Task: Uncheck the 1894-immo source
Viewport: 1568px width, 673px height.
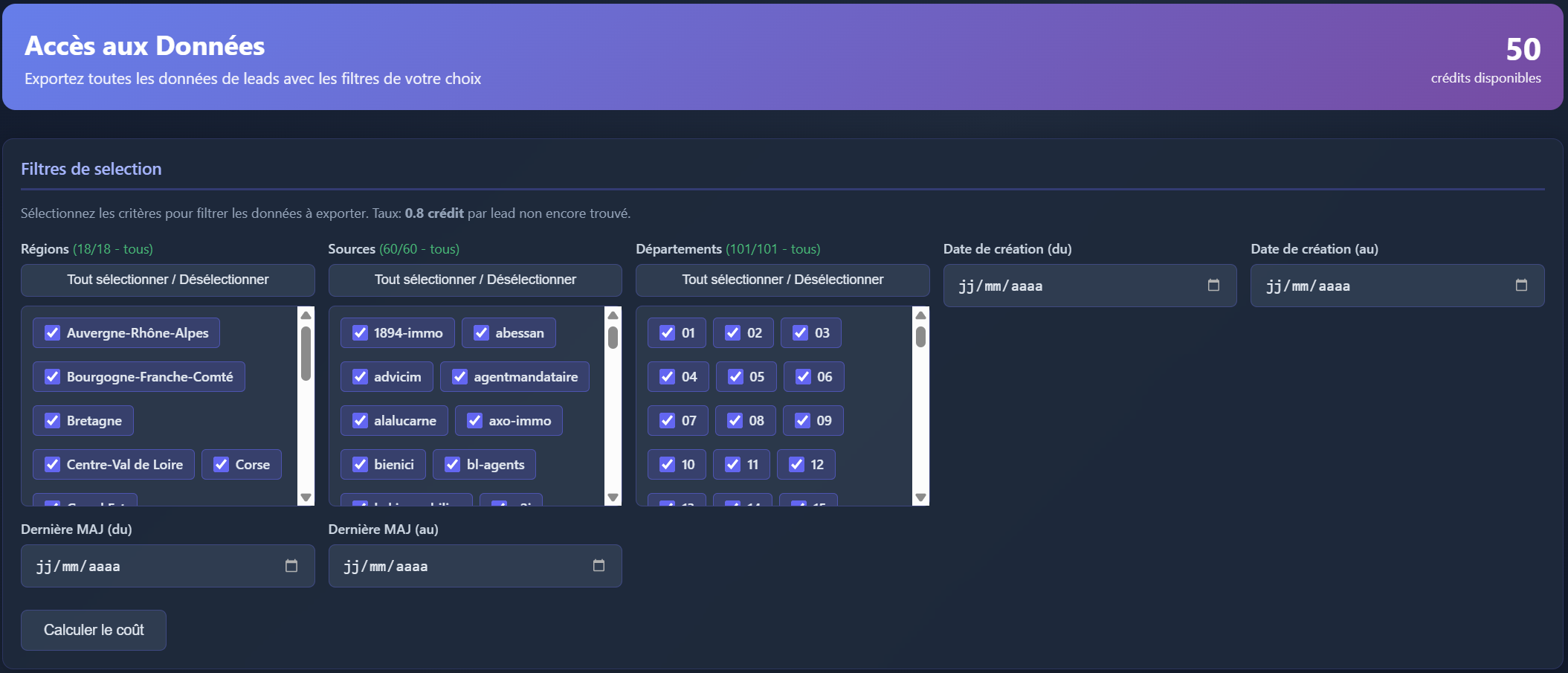Action: point(360,332)
